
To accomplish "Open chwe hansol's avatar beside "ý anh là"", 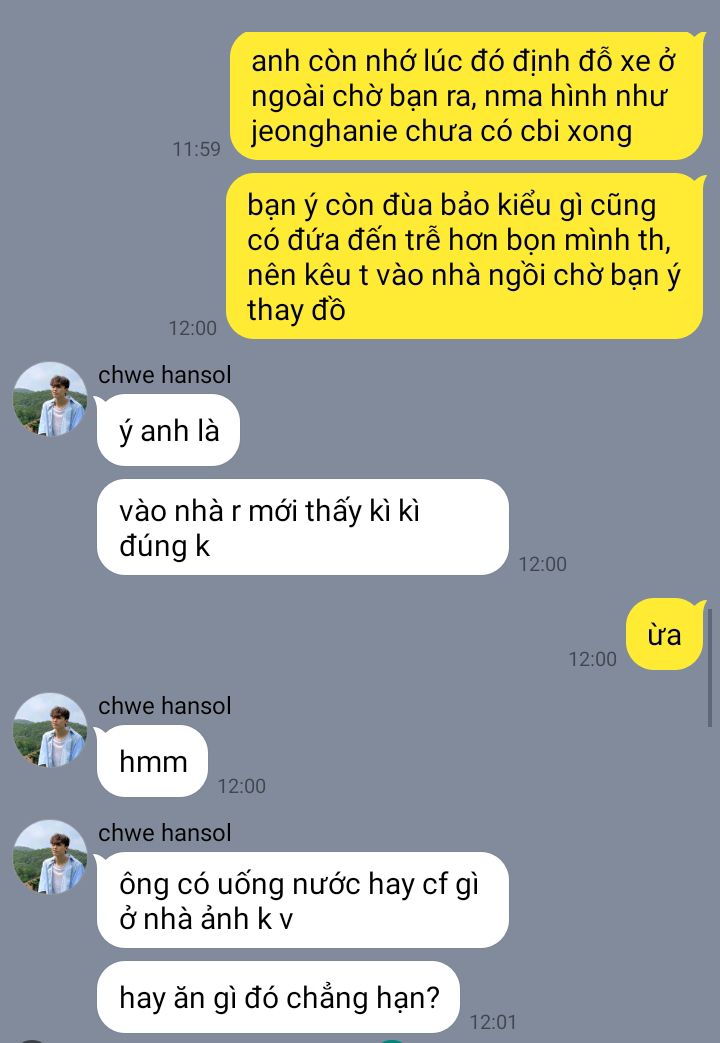I will [x=50, y=399].
